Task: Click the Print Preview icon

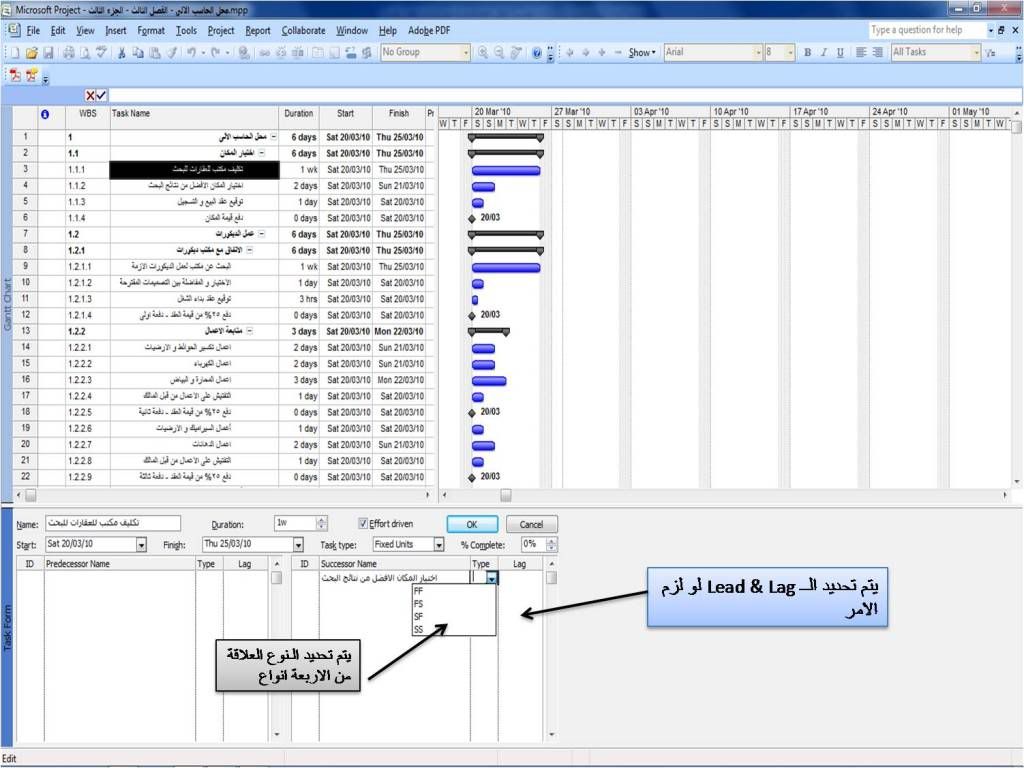Action: pyautogui.click(x=85, y=53)
